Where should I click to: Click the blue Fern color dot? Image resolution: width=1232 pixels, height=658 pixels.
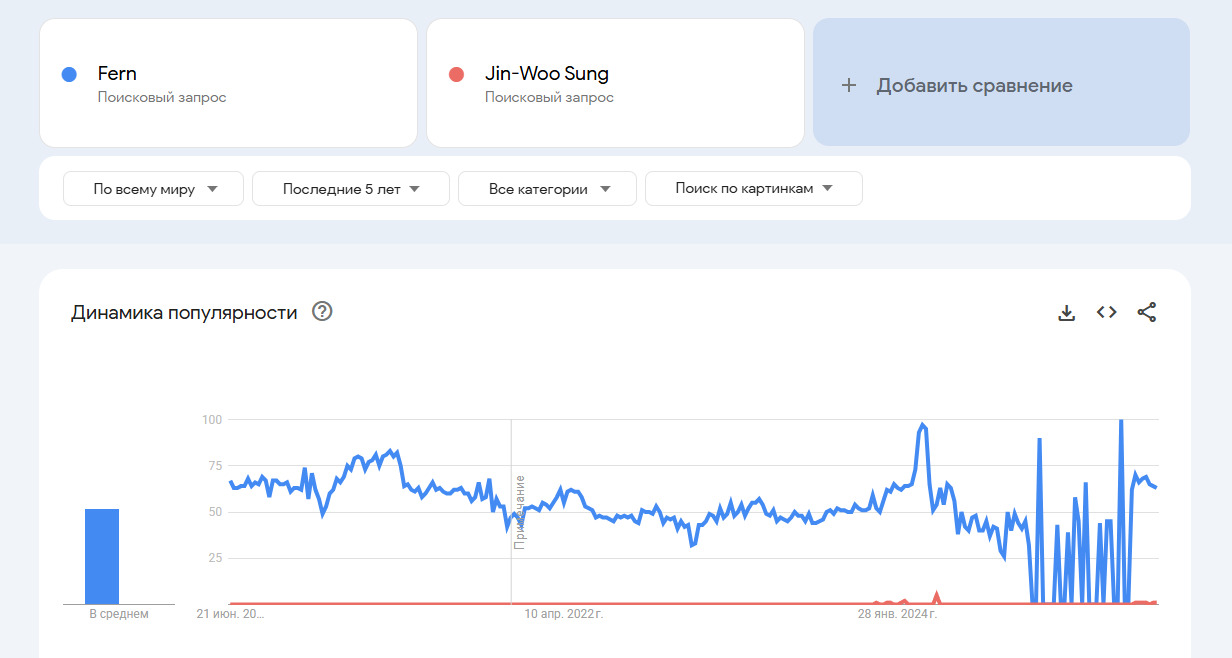(x=69, y=74)
